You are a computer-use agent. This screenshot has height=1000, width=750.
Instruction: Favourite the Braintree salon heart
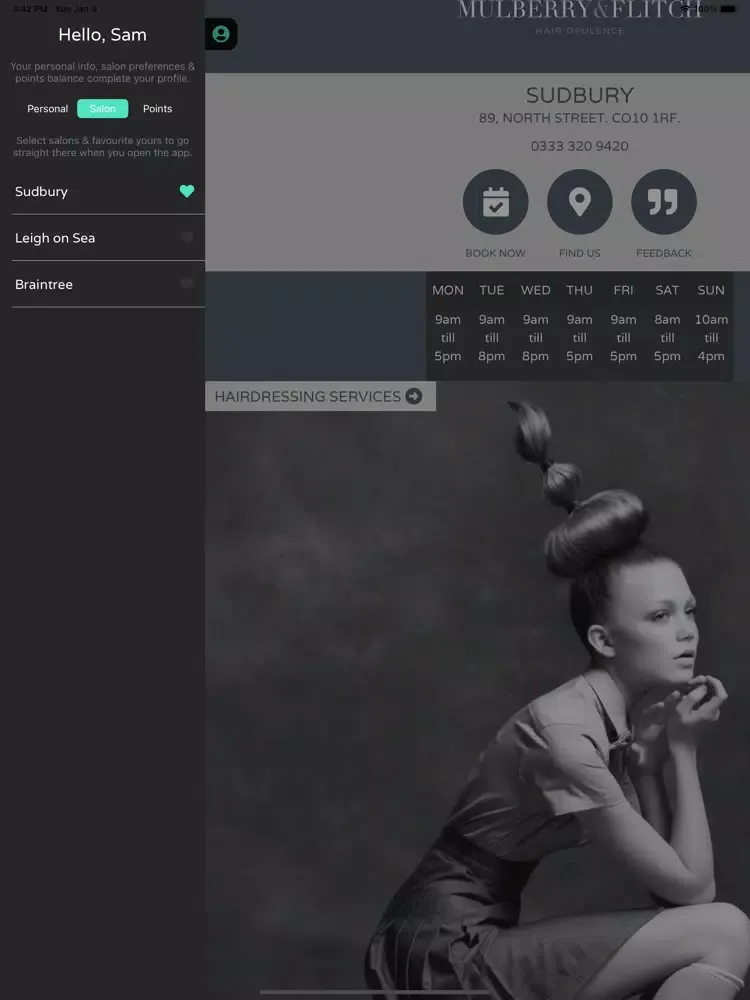pyautogui.click(x=187, y=283)
